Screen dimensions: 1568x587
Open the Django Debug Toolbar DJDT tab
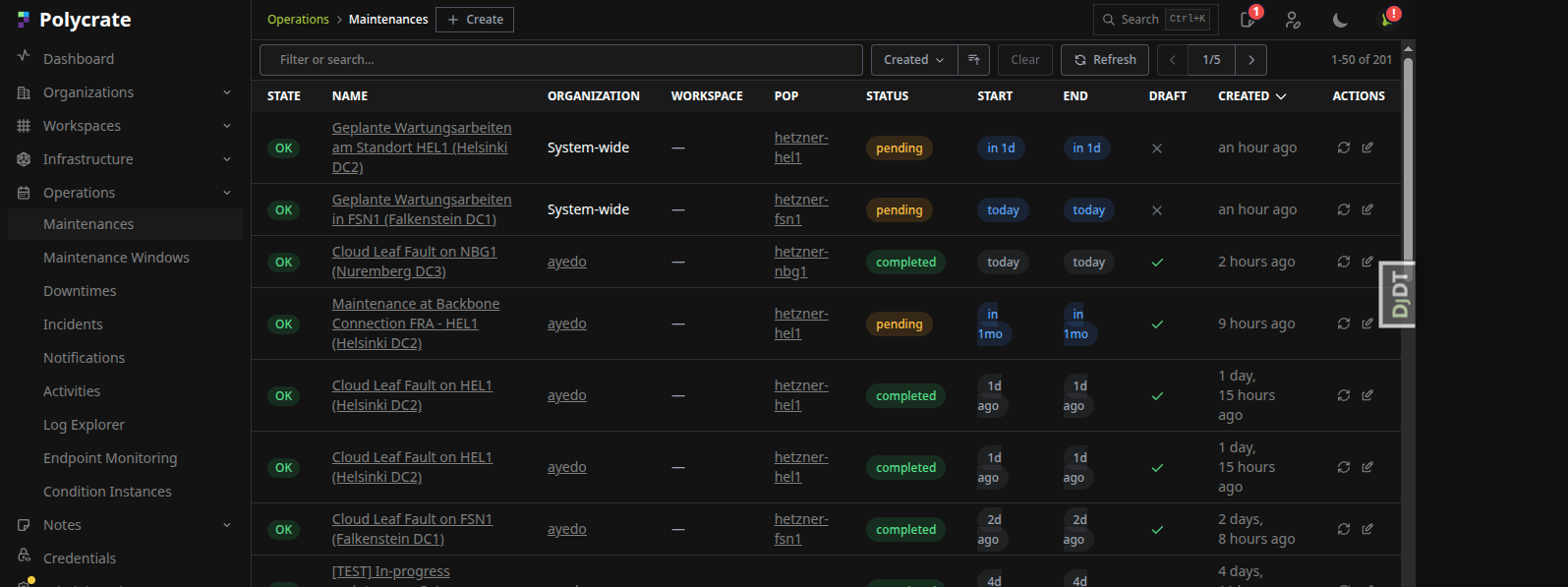[1398, 294]
